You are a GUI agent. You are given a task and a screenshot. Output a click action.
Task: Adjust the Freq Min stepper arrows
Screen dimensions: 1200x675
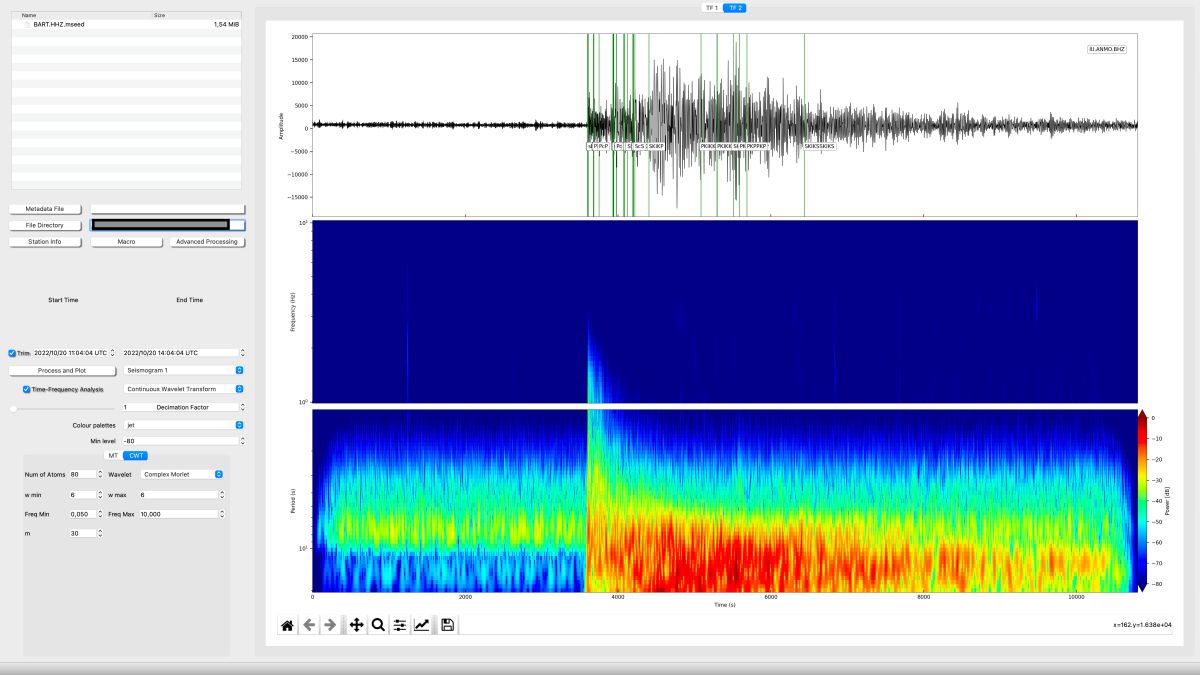[99, 514]
